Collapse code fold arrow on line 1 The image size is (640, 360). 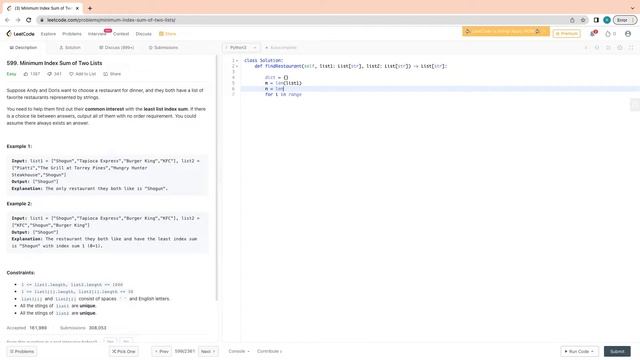click(237, 60)
